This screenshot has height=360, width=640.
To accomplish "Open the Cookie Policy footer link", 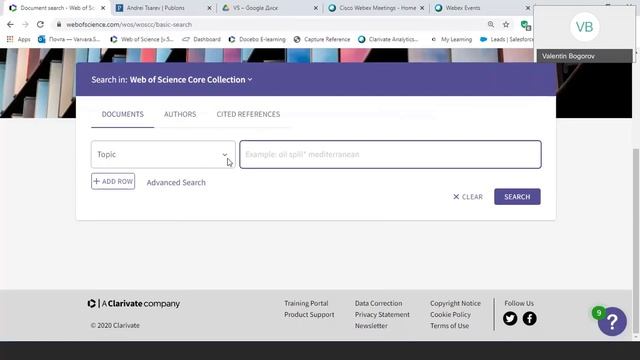I will tap(450, 315).
